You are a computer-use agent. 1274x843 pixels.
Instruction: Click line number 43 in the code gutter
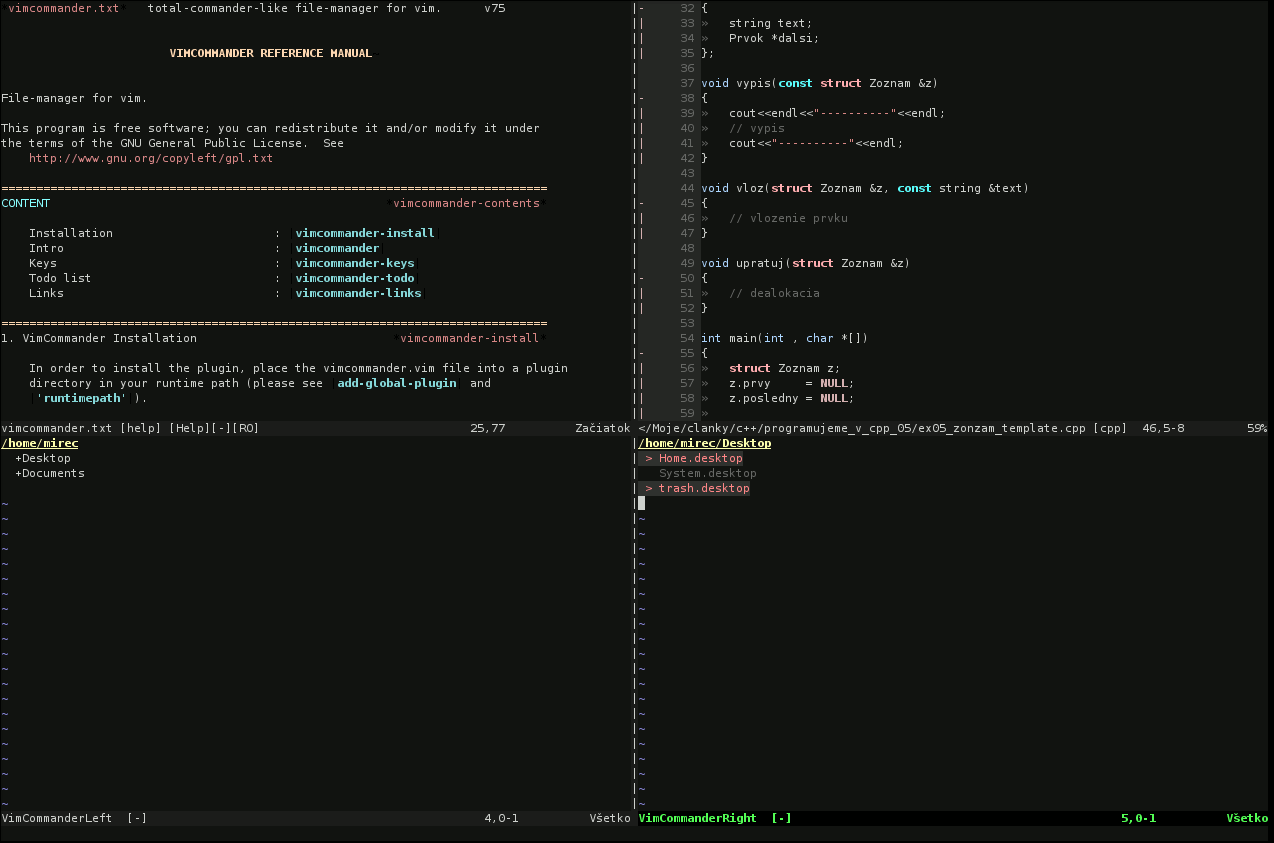coord(687,173)
